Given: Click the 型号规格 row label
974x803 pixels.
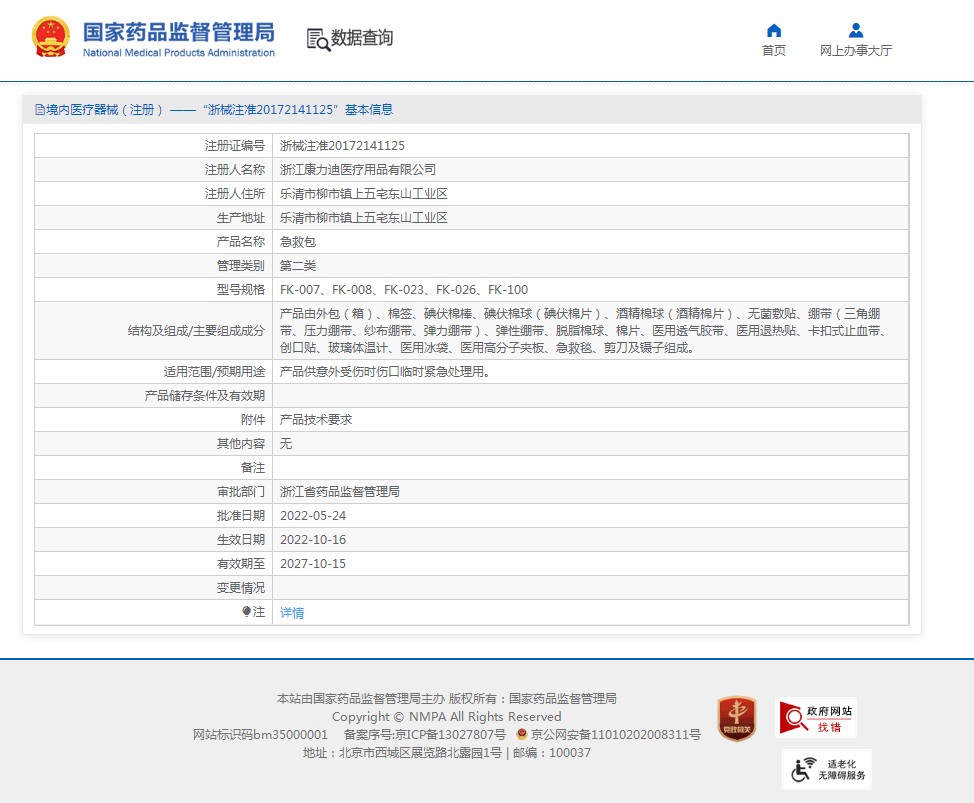Looking at the screenshot, I should pos(240,290).
